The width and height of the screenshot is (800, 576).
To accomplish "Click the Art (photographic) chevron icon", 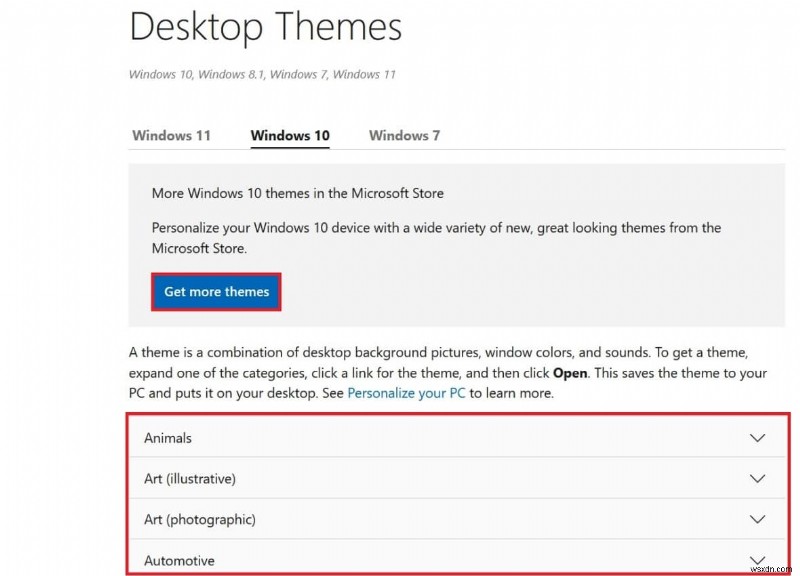I will pyautogui.click(x=757, y=520).
